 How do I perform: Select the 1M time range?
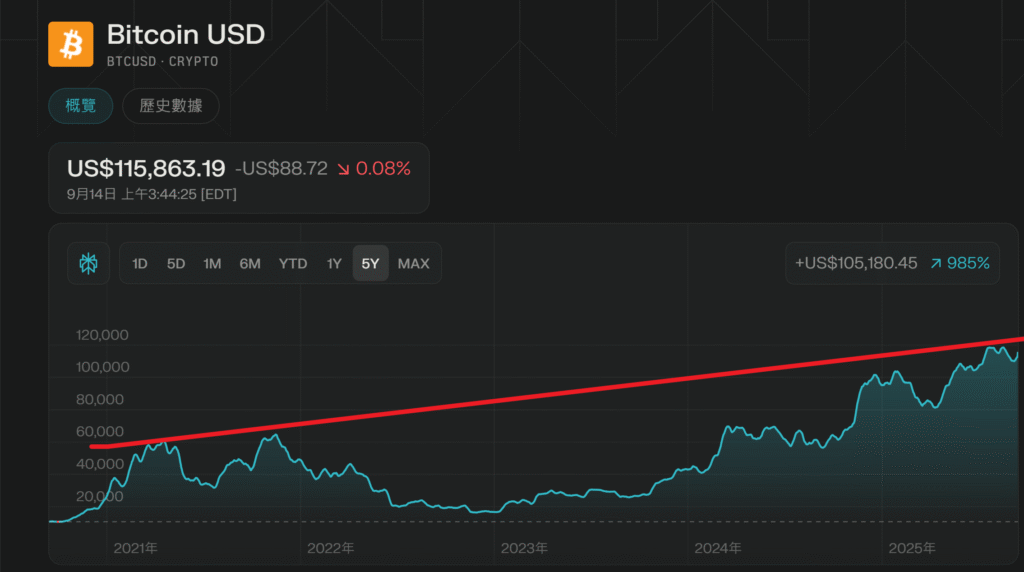[x=212, y=264]
